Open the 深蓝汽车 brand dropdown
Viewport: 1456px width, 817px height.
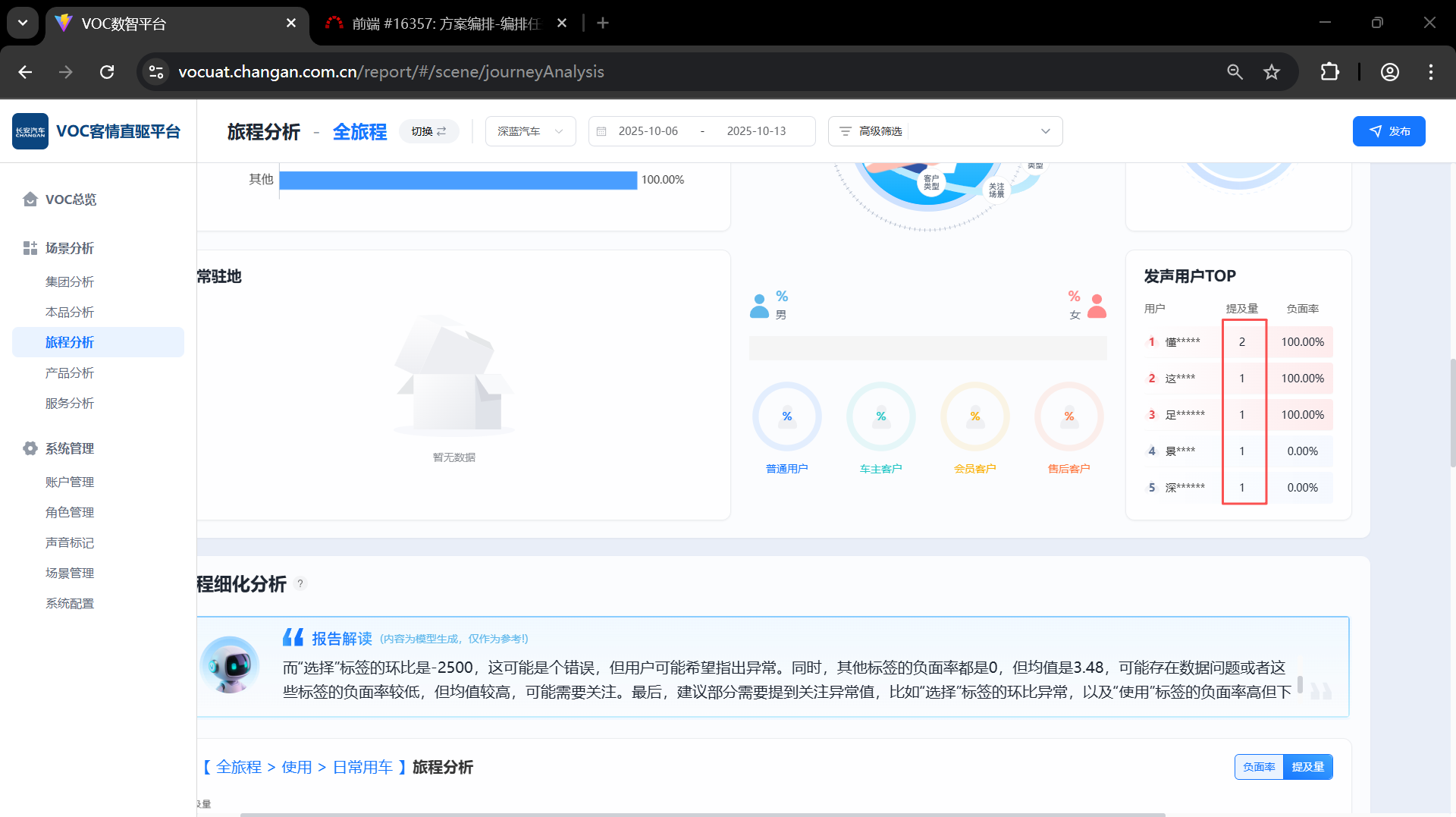pos(530,131)
